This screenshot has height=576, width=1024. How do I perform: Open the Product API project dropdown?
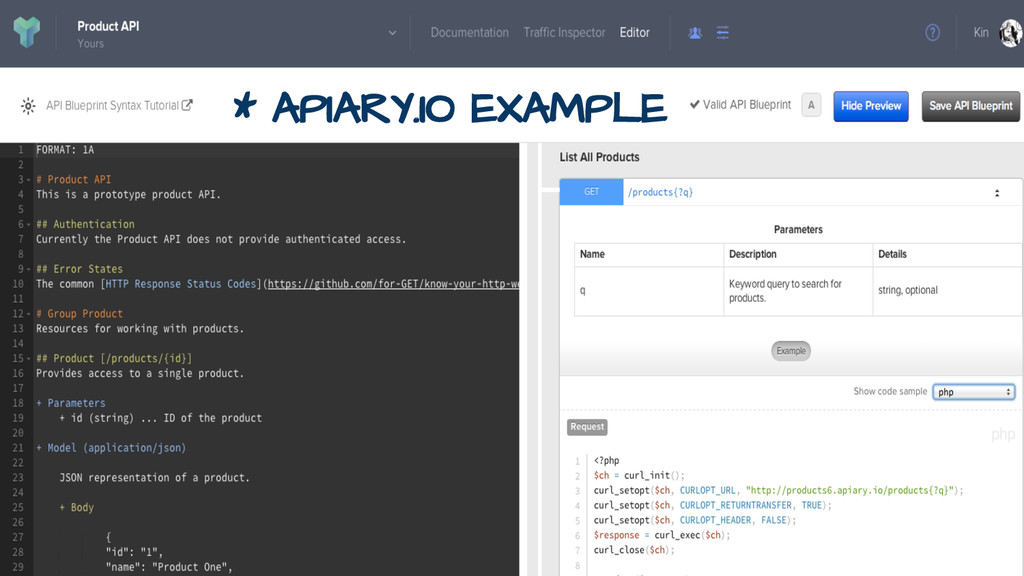point(392,33)
